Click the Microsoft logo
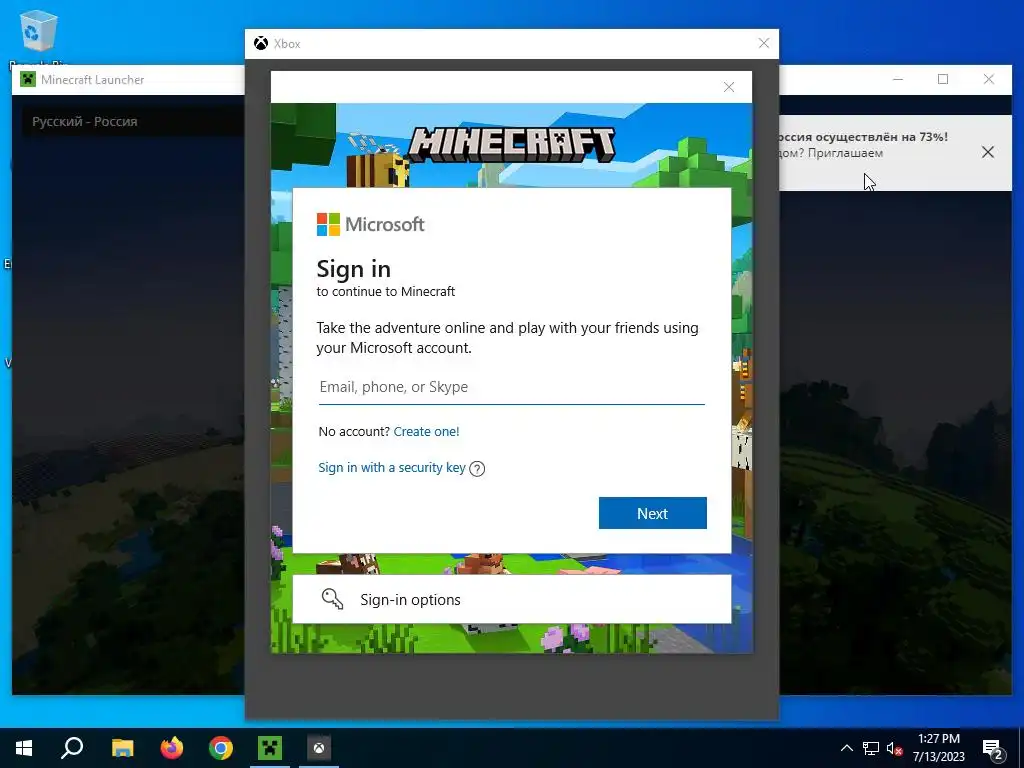This screenshot has width=1024, height=768. 370,224
